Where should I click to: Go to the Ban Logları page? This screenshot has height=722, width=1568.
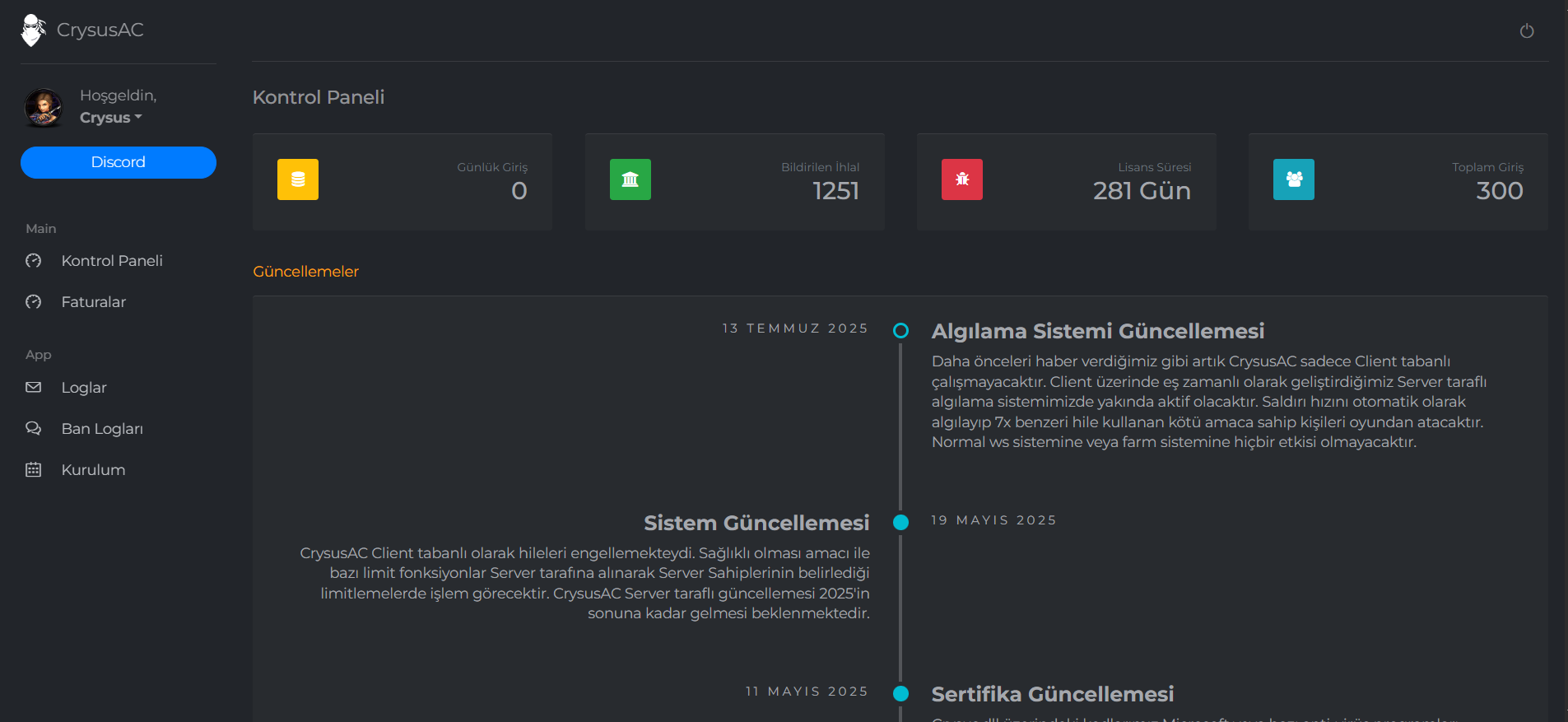click(x=102, y=429)
